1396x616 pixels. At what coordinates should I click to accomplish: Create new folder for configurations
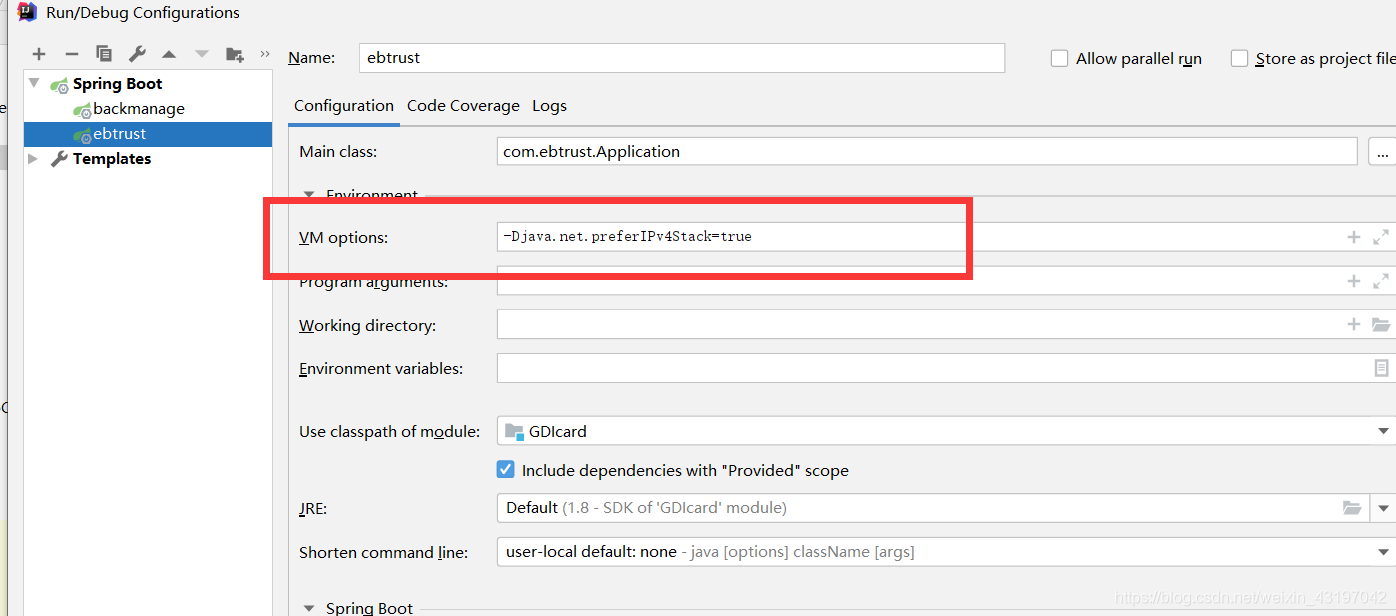tap(235, 54)
